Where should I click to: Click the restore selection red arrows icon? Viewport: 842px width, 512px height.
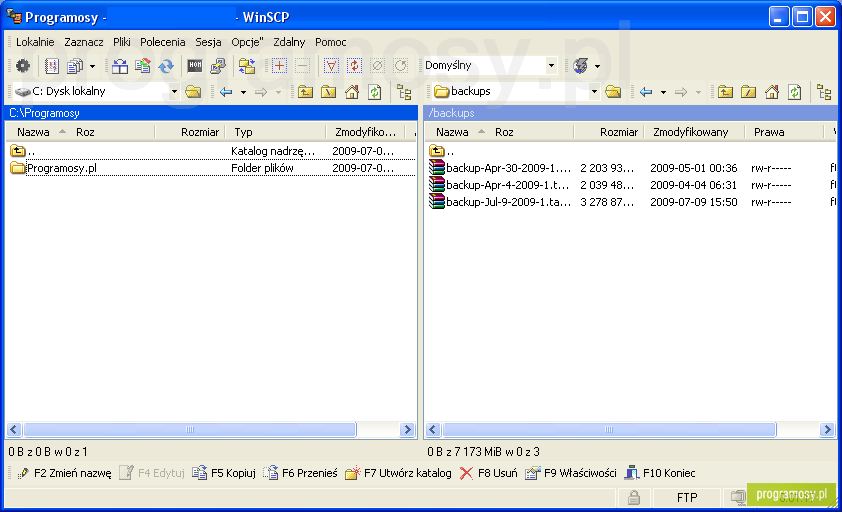(354, 66)
